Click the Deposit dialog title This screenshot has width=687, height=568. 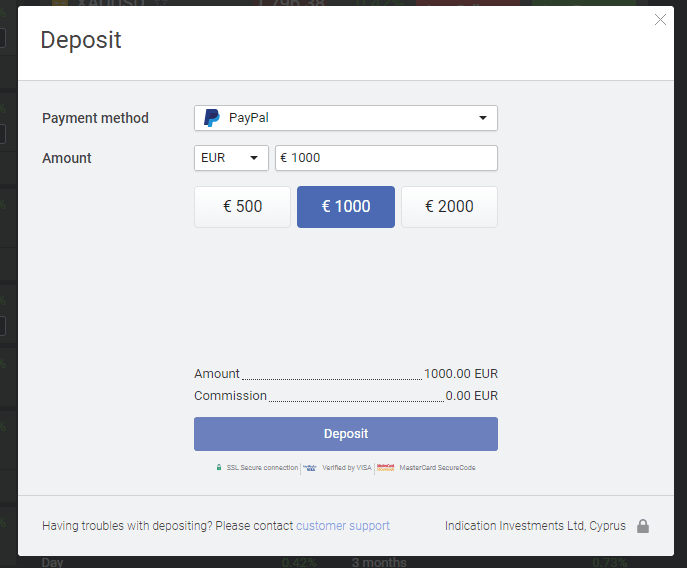coord(81,41)
